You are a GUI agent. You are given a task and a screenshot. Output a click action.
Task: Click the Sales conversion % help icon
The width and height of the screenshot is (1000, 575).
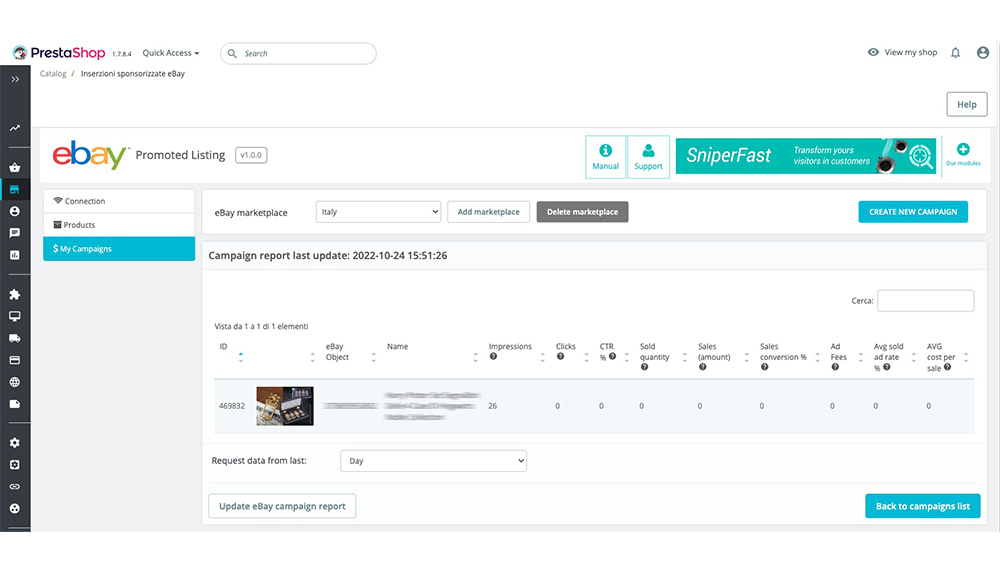pyautogui.click(x=764, y=367)
